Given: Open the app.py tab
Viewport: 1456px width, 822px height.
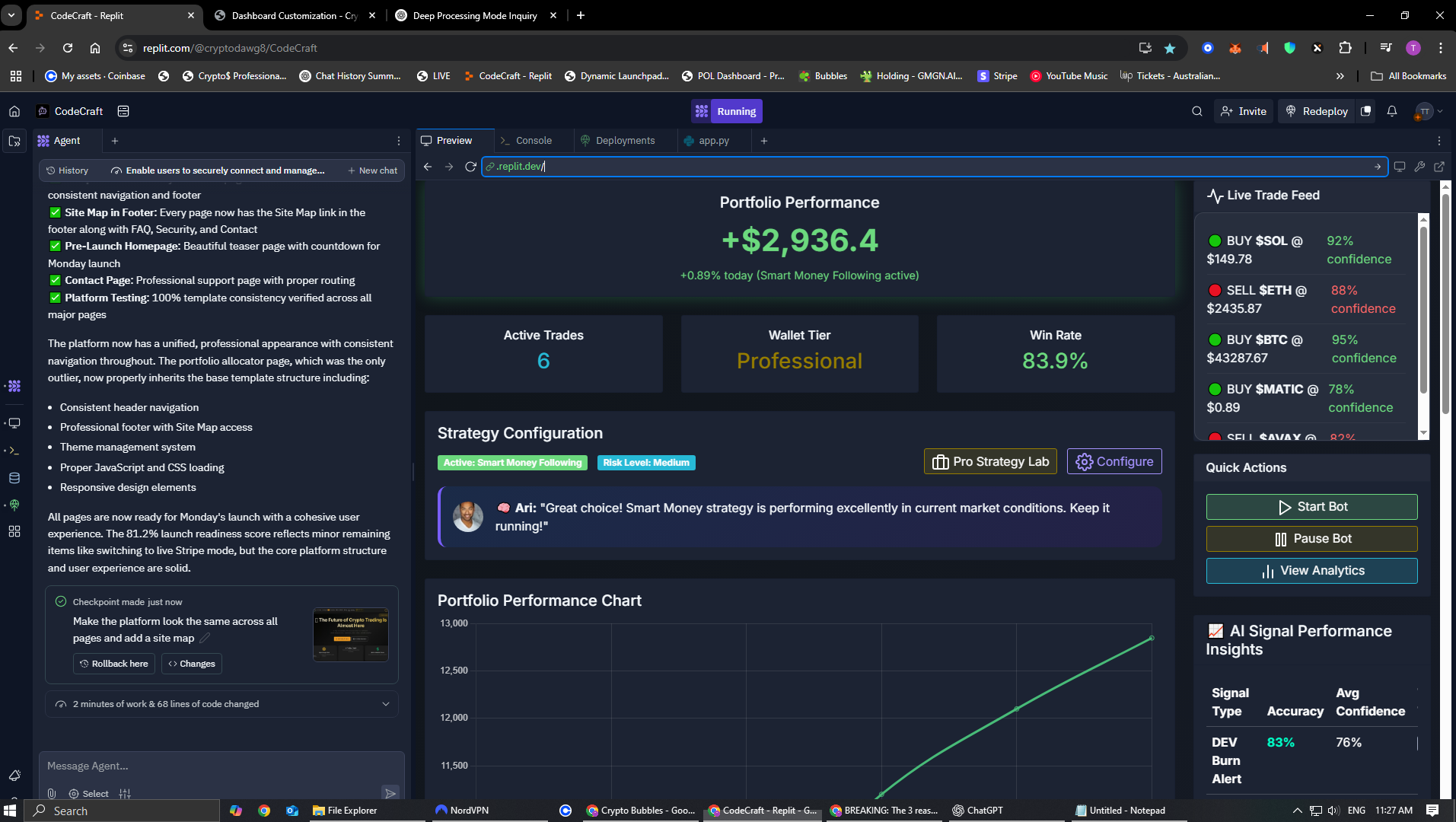Looking at the screenshot, I should 707,141.
